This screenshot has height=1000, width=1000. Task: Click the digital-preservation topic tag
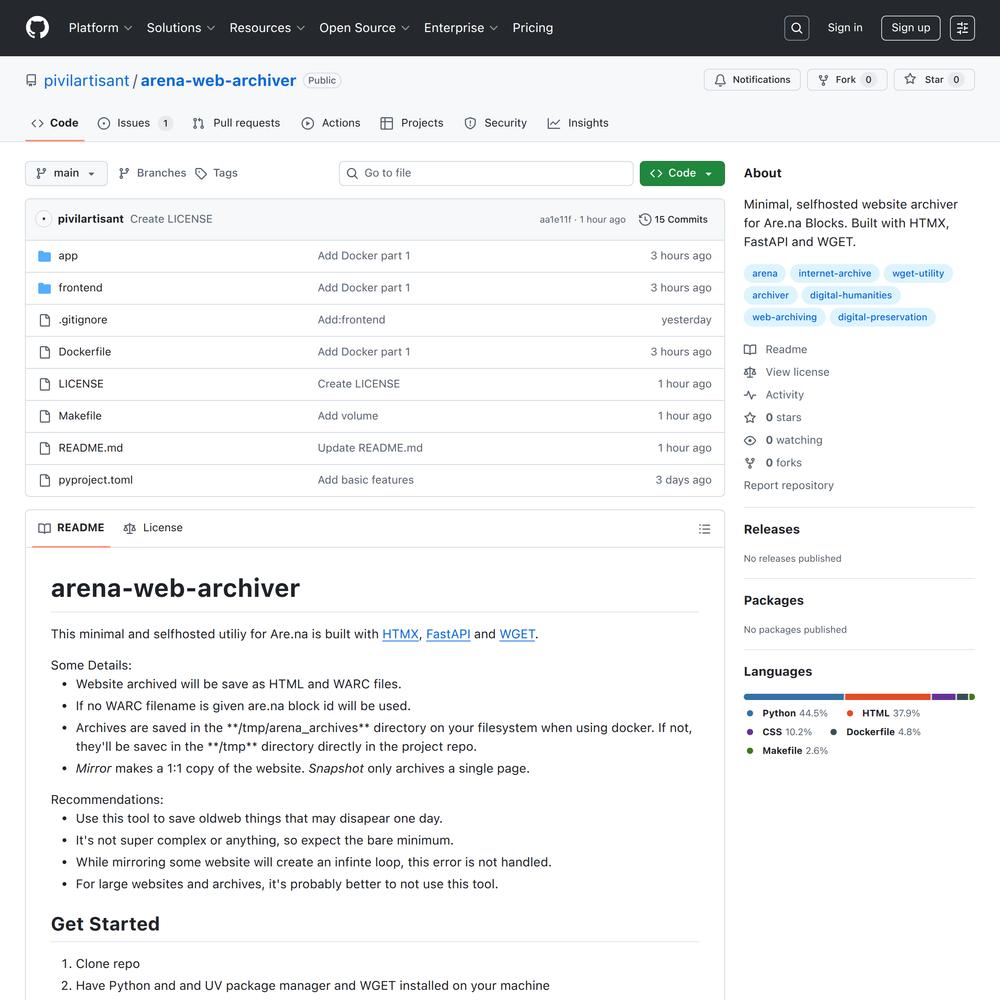pyautogui.click(x=882, y=318)
